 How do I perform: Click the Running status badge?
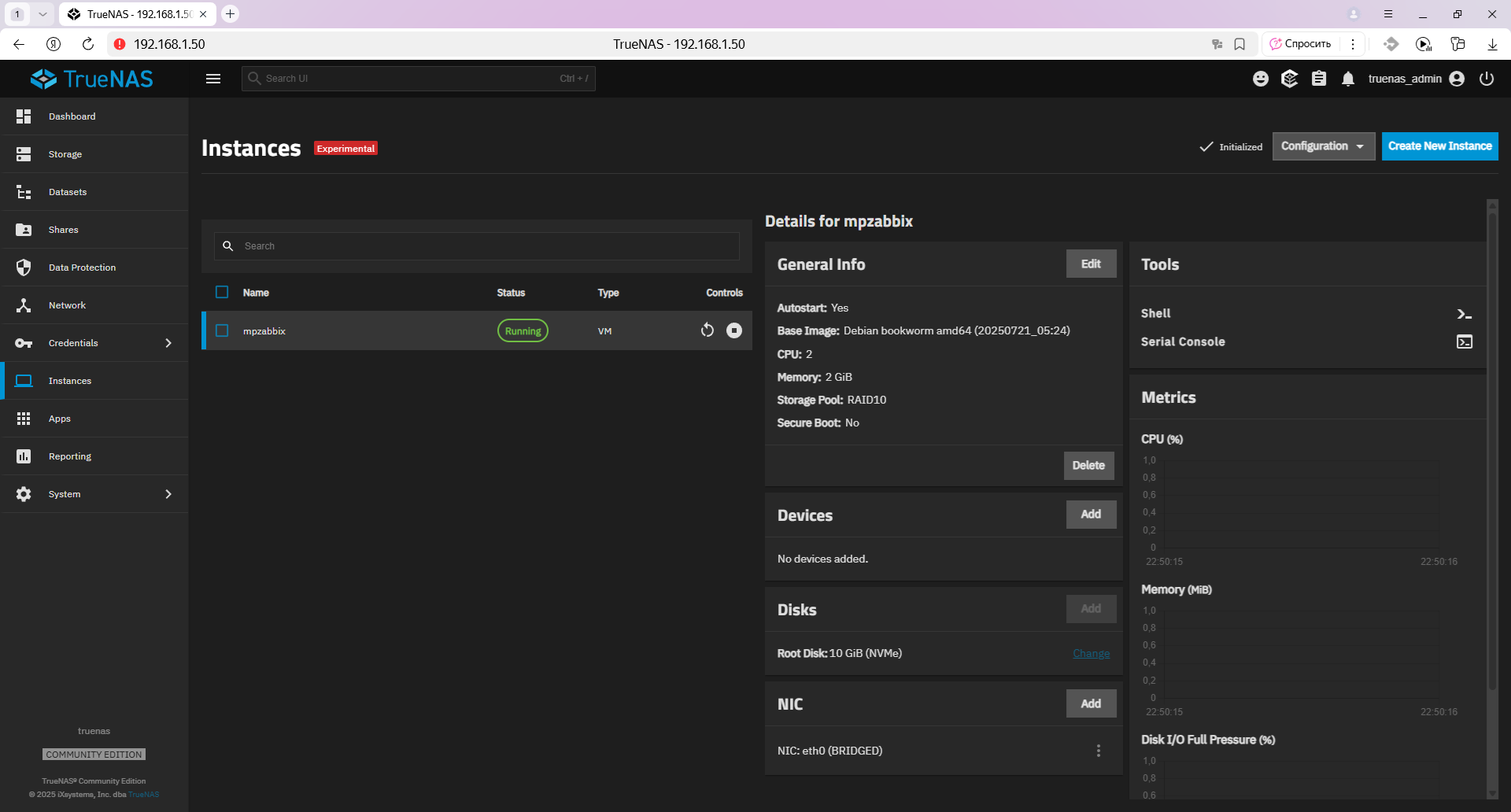(x=523, y=331)
